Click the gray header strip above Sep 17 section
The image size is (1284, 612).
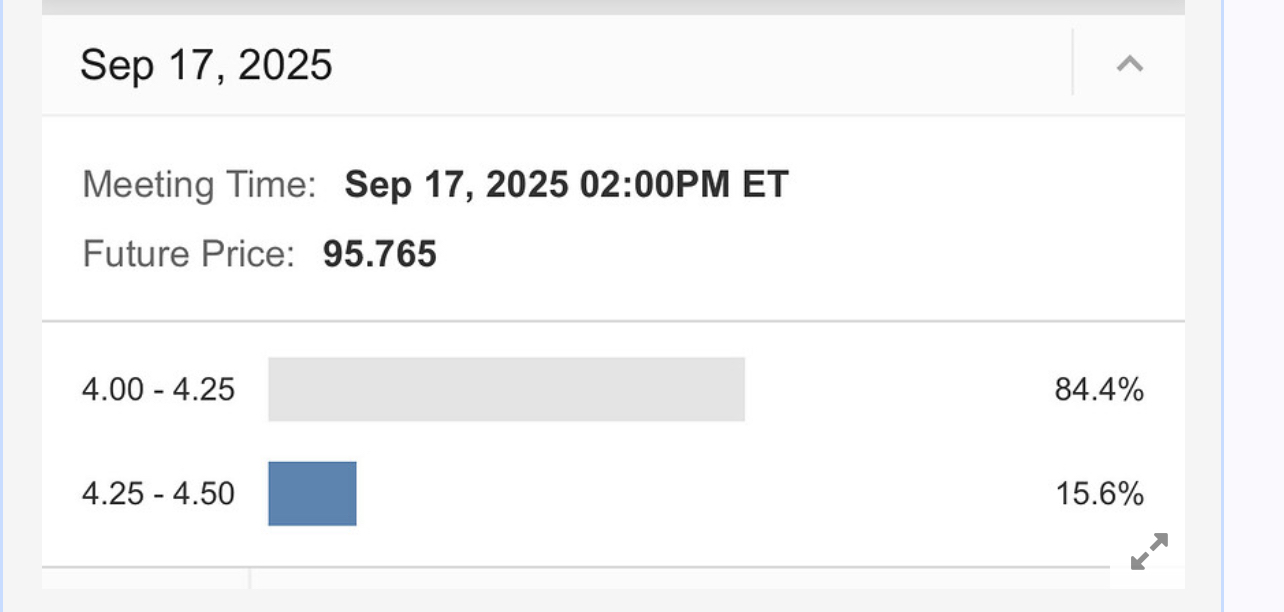click(x=612, y=6)
